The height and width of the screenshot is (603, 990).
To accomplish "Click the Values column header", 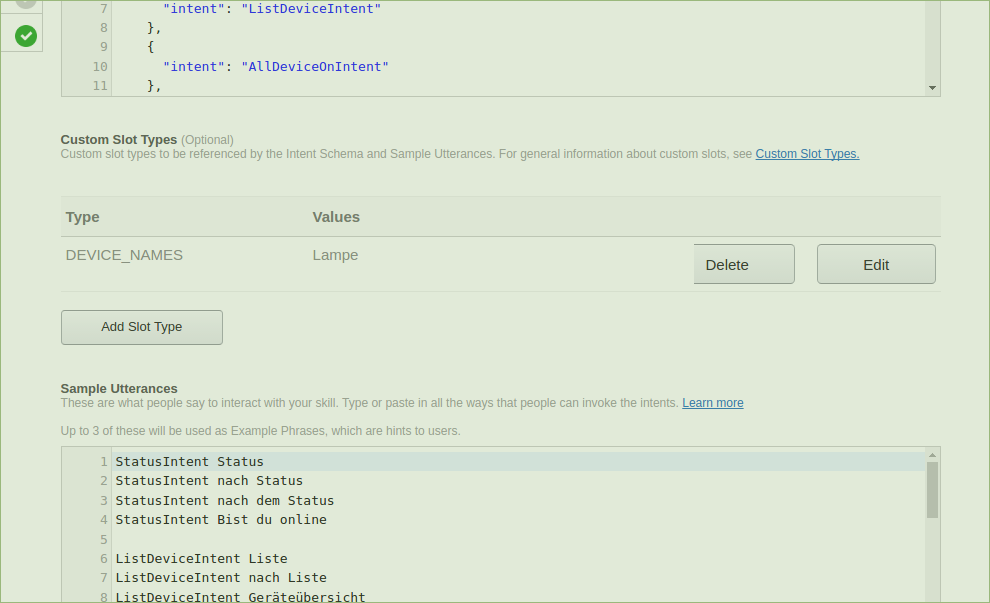I will click(336, 217).
